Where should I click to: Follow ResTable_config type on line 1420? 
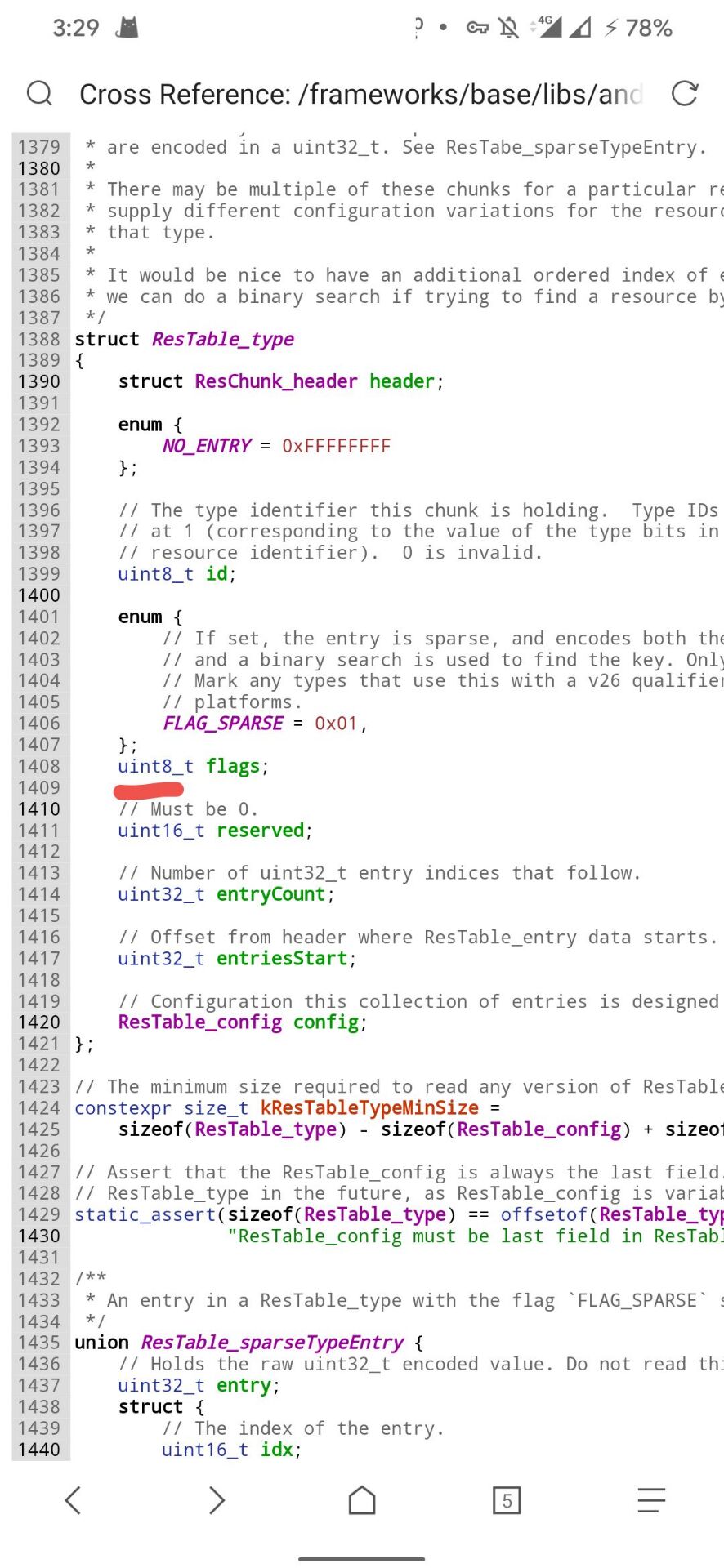[x=200, y=1022]
